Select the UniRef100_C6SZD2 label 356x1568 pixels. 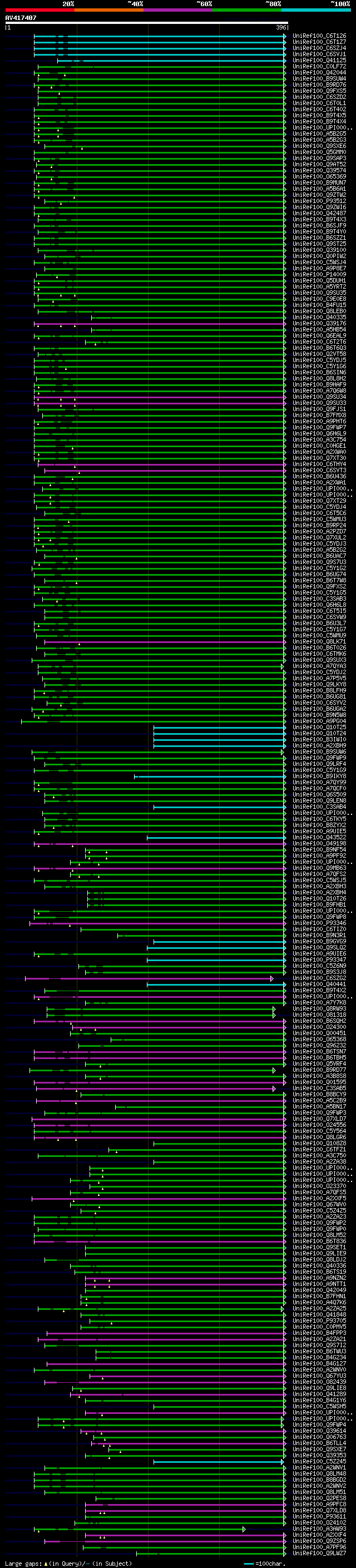point(319,97)
